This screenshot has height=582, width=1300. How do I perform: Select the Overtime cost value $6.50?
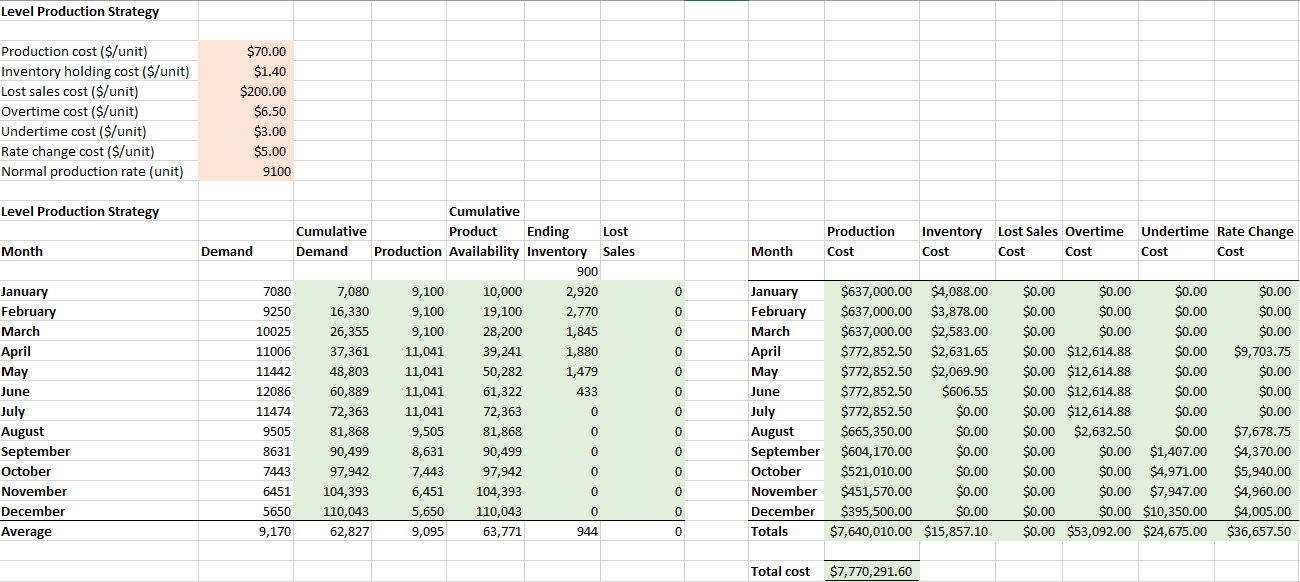pyautogui.click(x=247, y=111)
